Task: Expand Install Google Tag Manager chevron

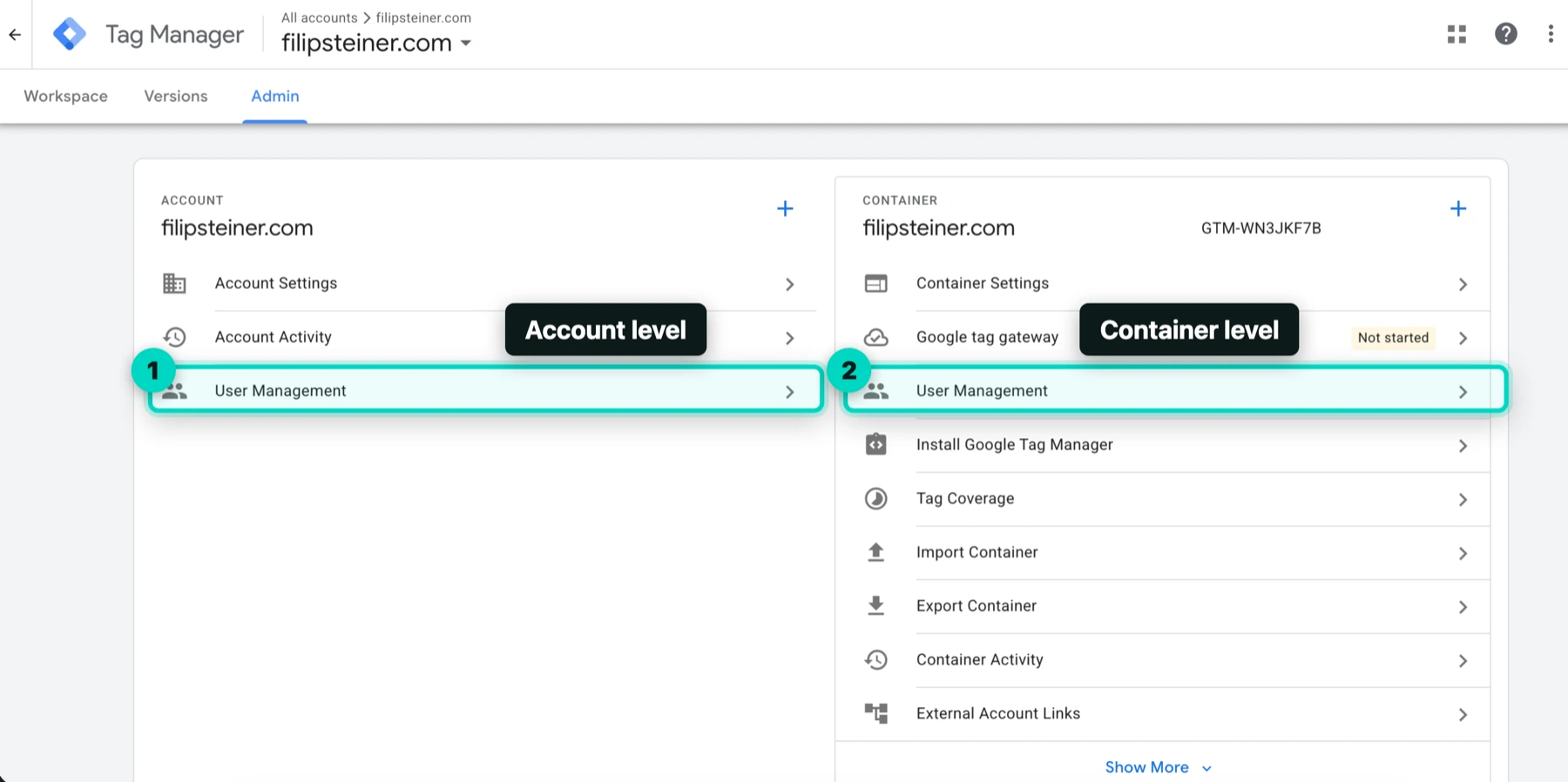Action: [1463, 446]
